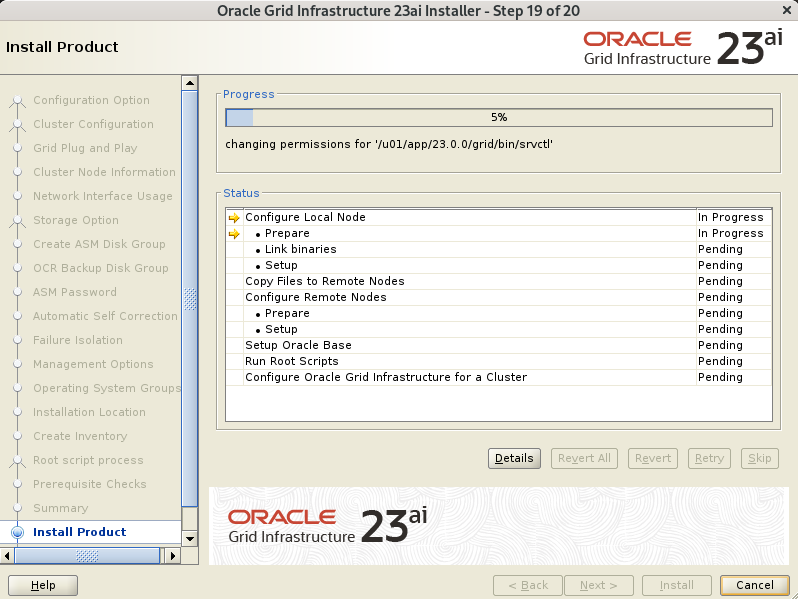Select the Root script process step

89,460
